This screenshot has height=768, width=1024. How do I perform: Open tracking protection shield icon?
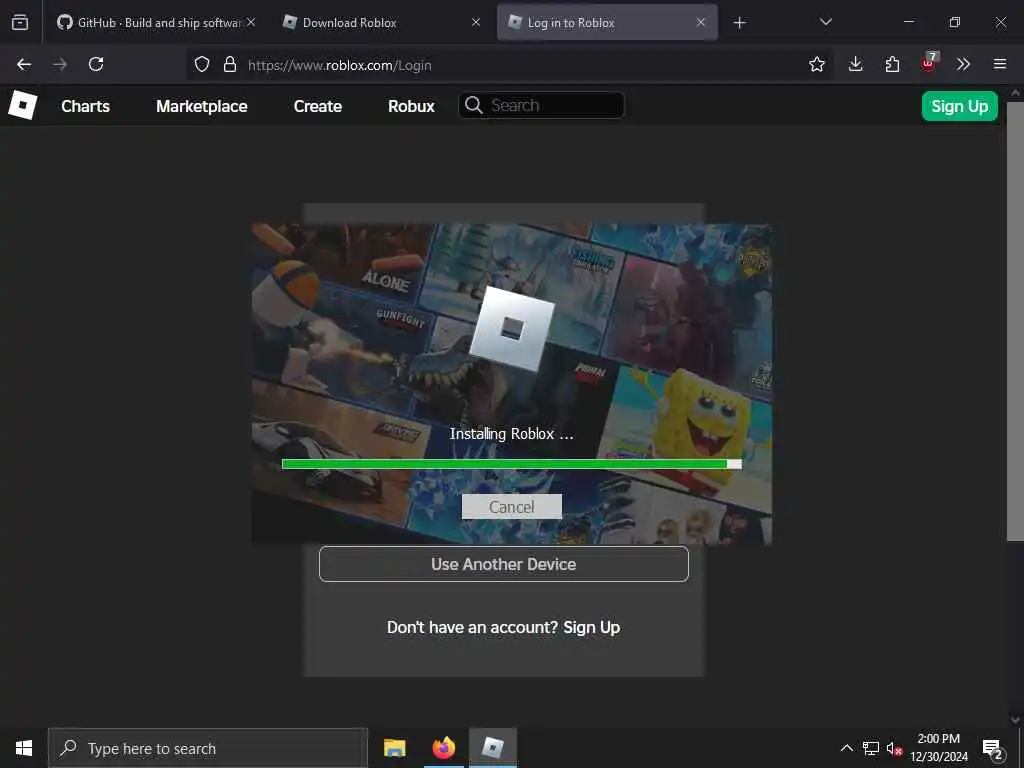click(x=202, y=64)
